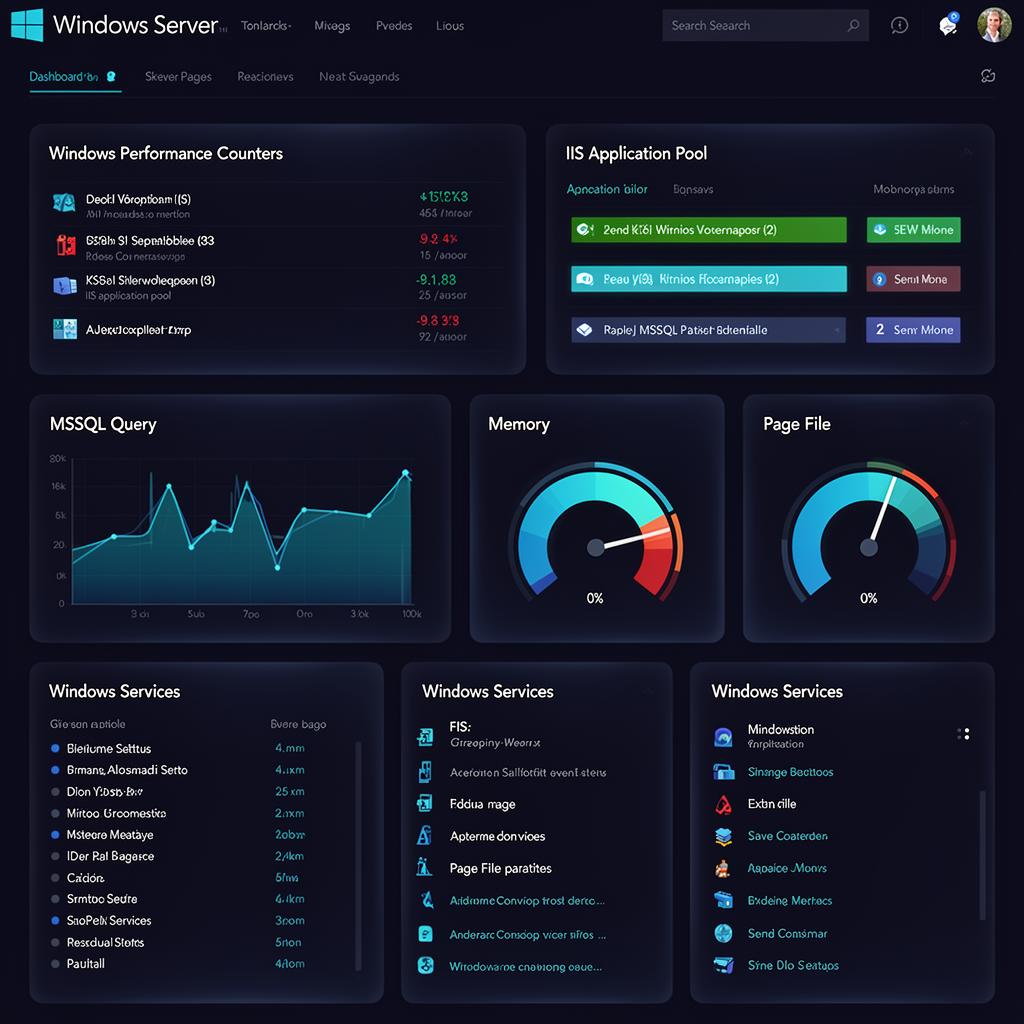This screenshot has height=1024, width=1024.
Task: Select the Send Comsmar globe icon
Action: [x=723, y=933]
